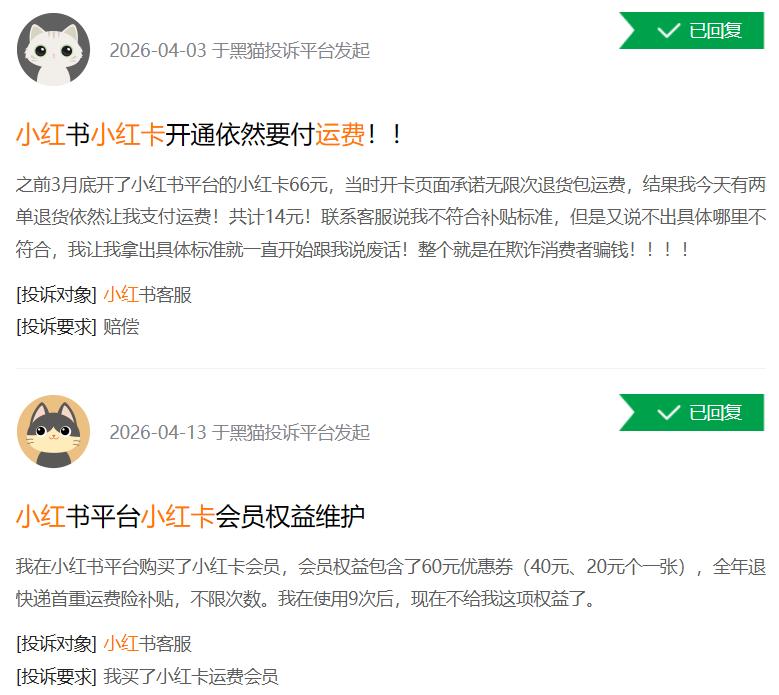Screen dimensions: 779x695
Task: Open complaint titled 小红书平台小红卡会员权益维护
Action: tap(190, 516)
